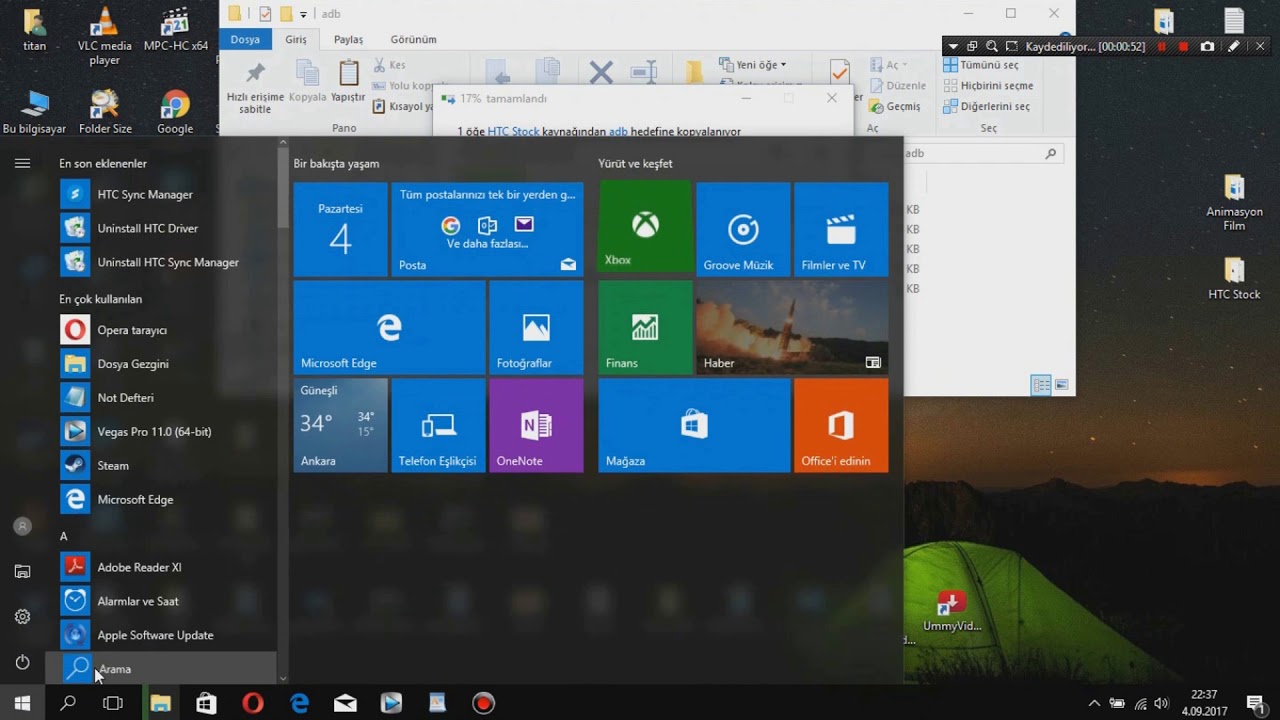Open the Pazartesi 4 calendar tile
This screenshot has width=1280, height=720.
tap(340, 229)
